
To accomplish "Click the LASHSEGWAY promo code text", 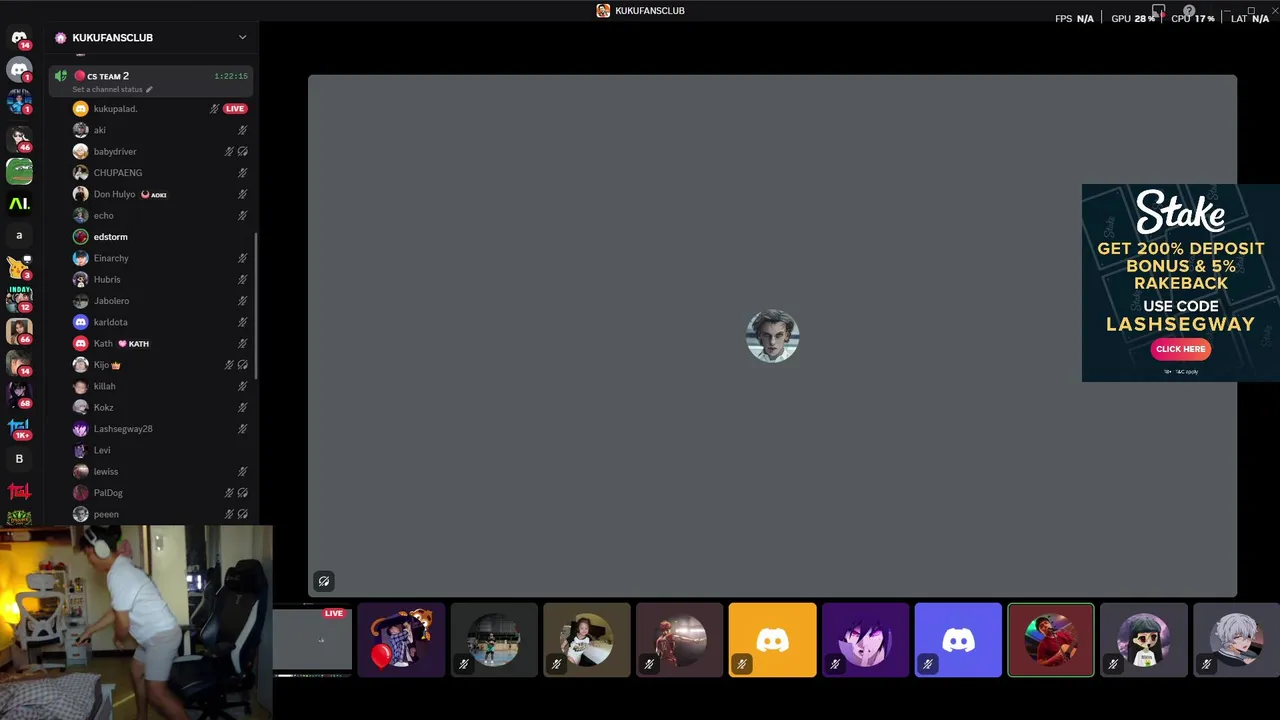I will [x=1180, y=324].
